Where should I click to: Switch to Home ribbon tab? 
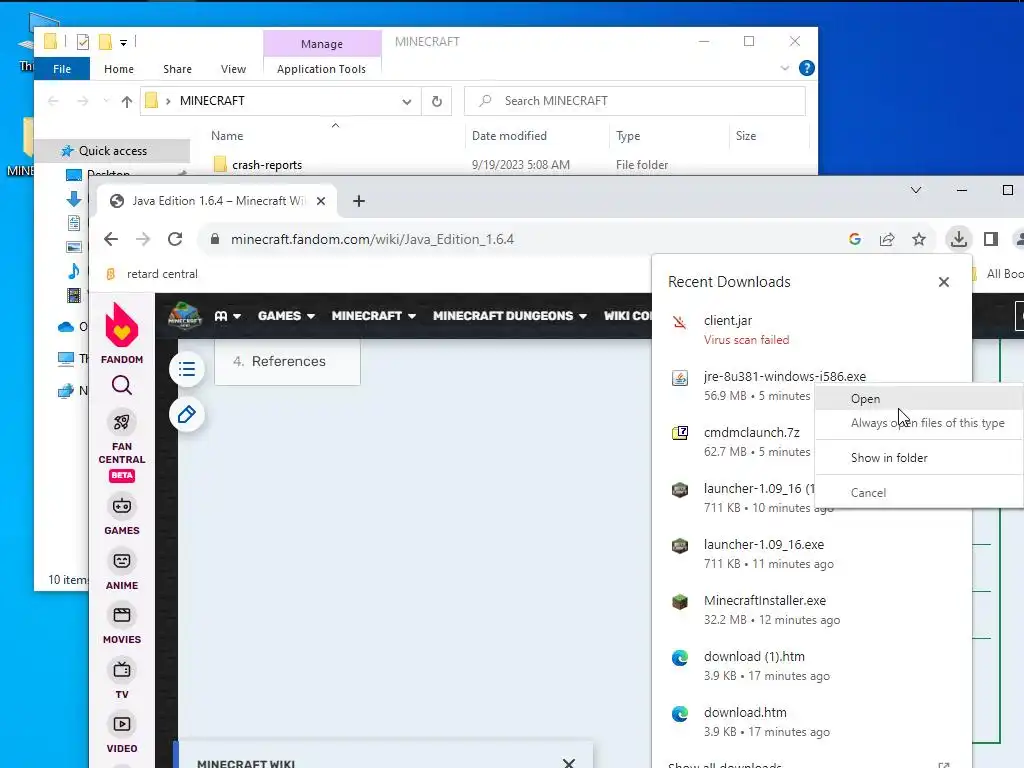119,69
